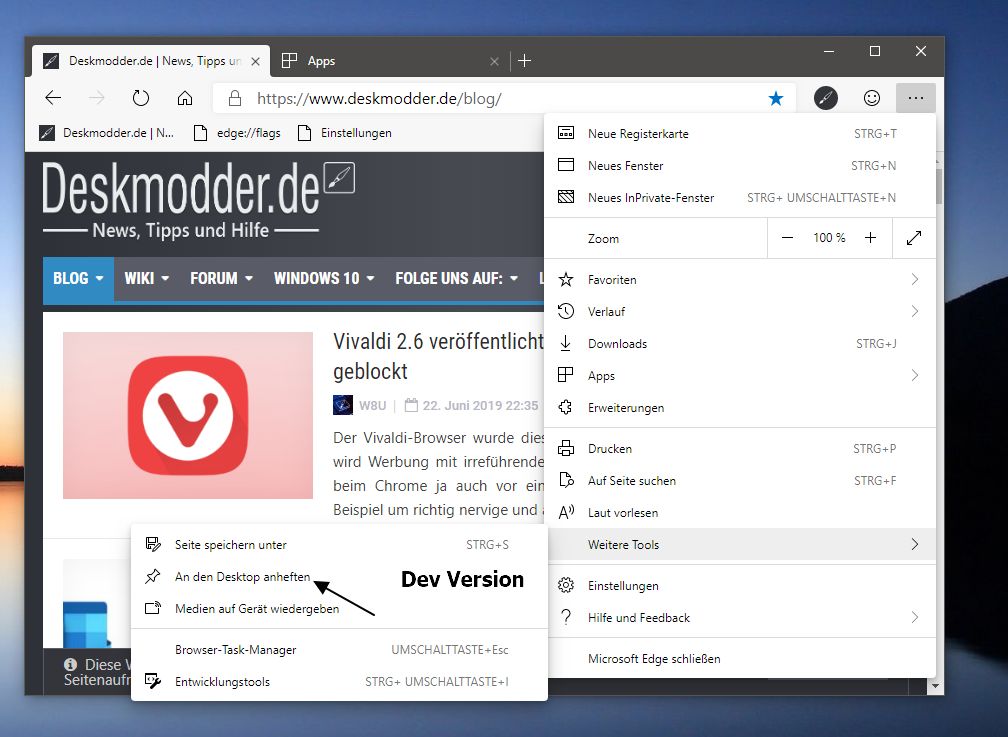The width and height of the screenshot is (1008, 737).
Task: Expand Hilfe und Feedback submenu
Action: tap(740, 617)
